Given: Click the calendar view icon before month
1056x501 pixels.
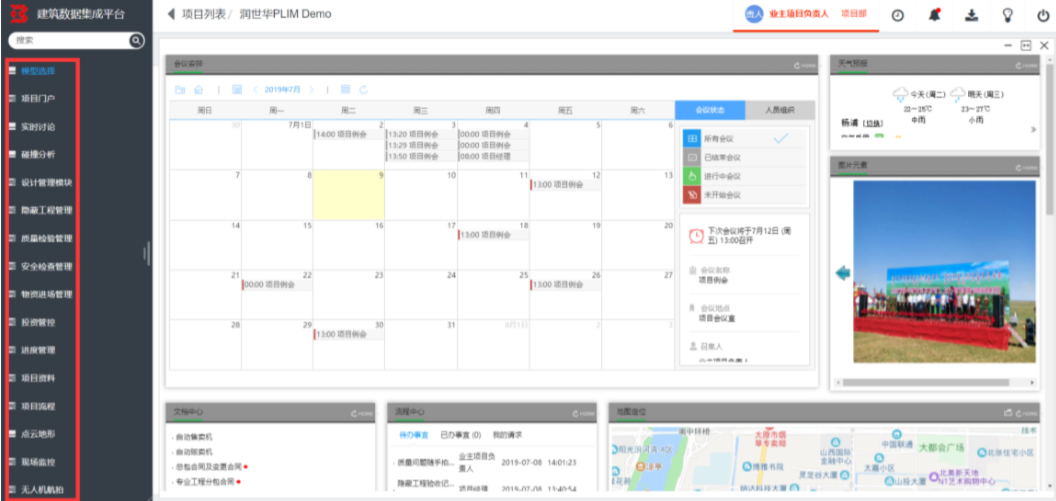Looking at the screenshot, I should click(x=237, y=90).
